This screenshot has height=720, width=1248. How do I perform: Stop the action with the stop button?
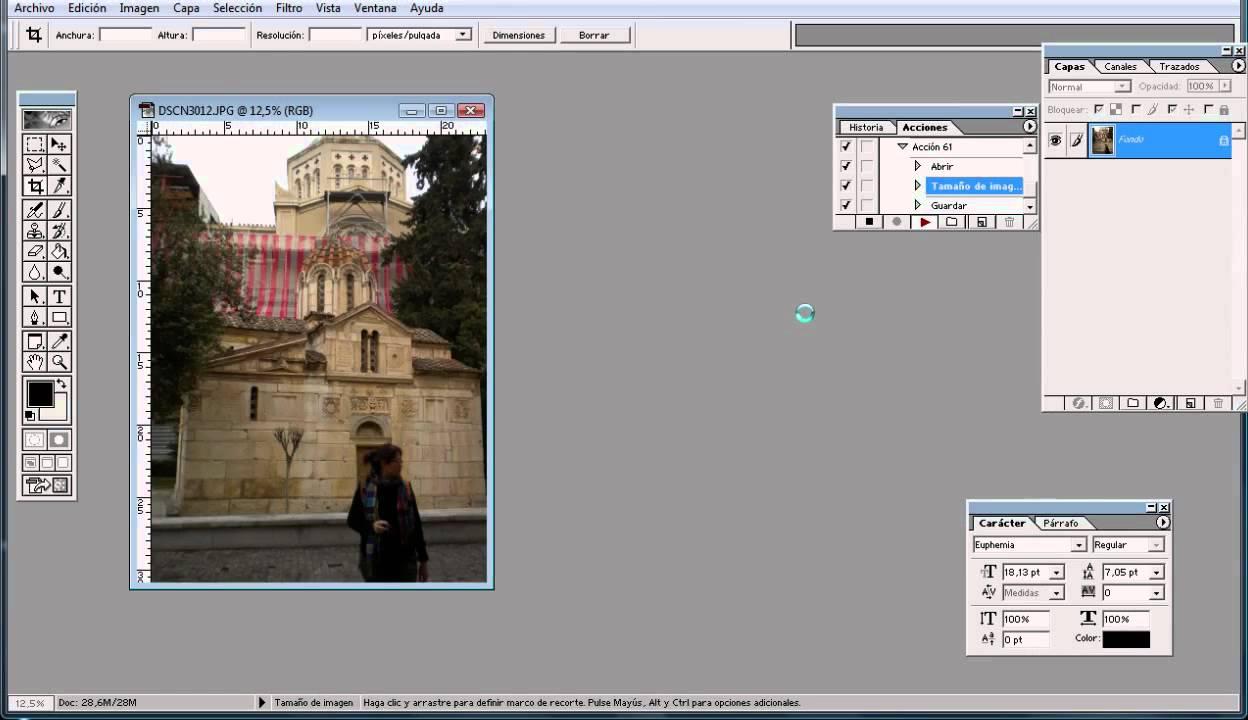869,222
